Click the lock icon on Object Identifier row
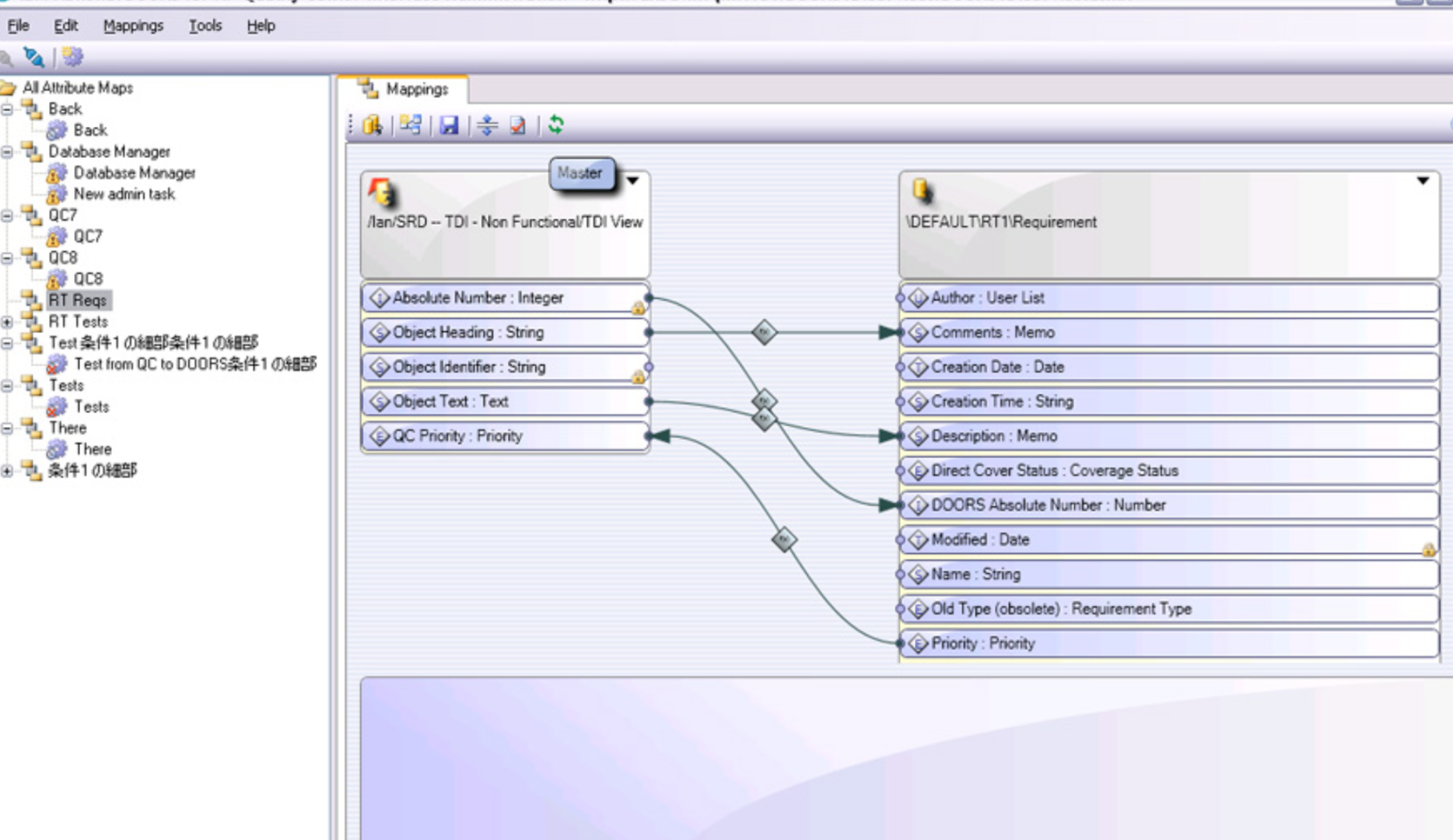 click(638, 377)
